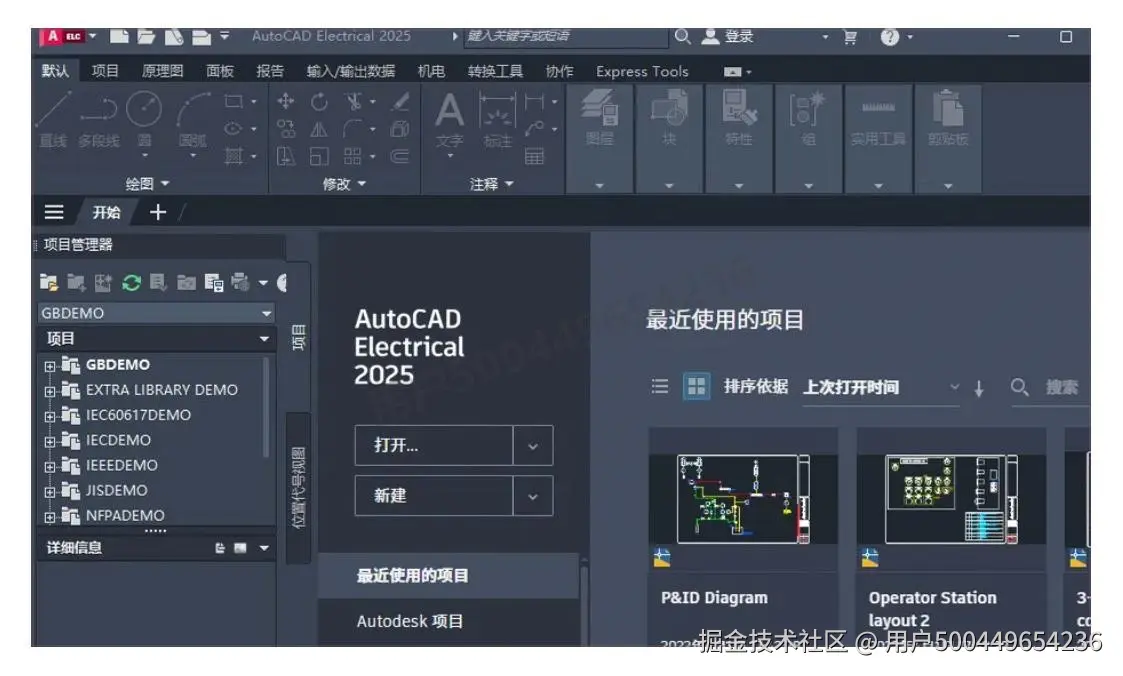The image size is (1123, 676).
Task: Expand the EXTRA LIBRARY DEMO node
Action: (49, 392)
